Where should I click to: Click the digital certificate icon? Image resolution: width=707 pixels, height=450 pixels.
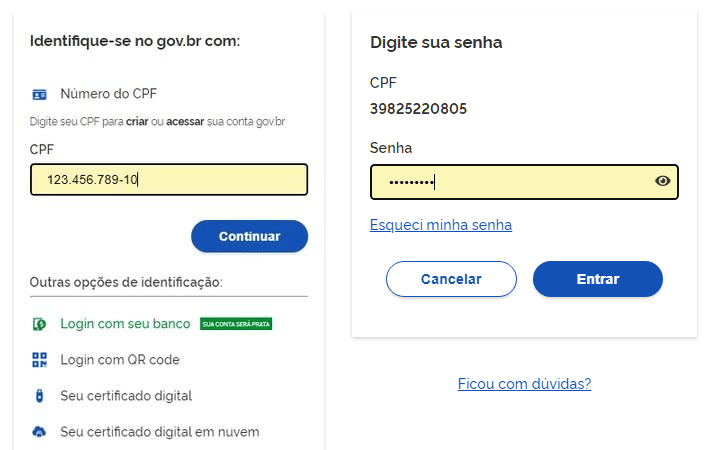pos(39,396)
